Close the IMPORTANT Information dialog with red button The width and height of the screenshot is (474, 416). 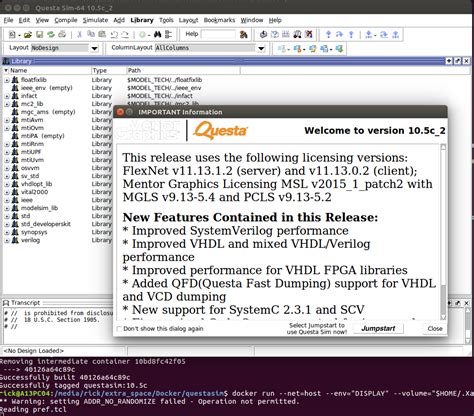tap(120, 112)
